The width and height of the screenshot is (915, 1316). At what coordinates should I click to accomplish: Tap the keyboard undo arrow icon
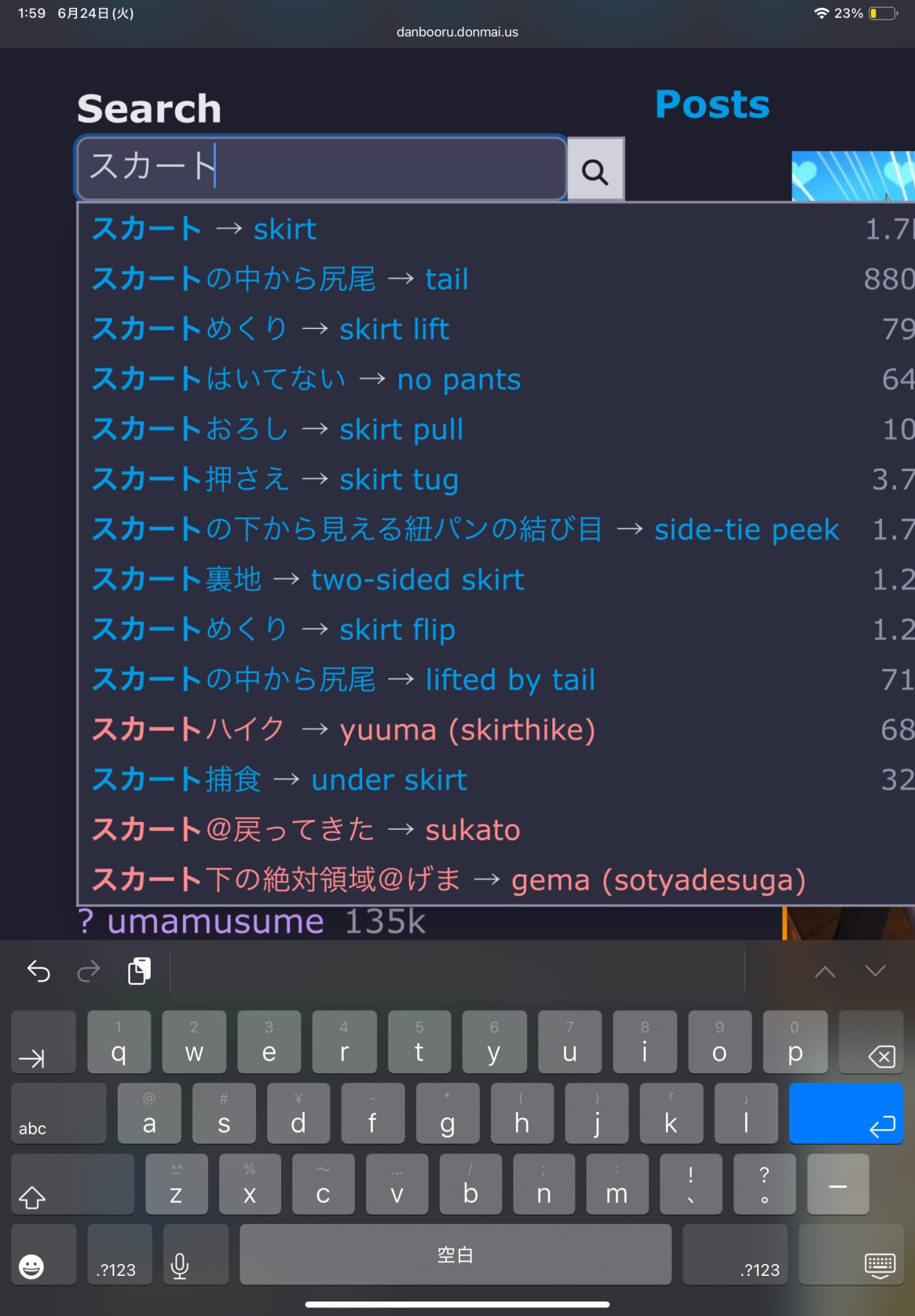[x=39, y=971]
